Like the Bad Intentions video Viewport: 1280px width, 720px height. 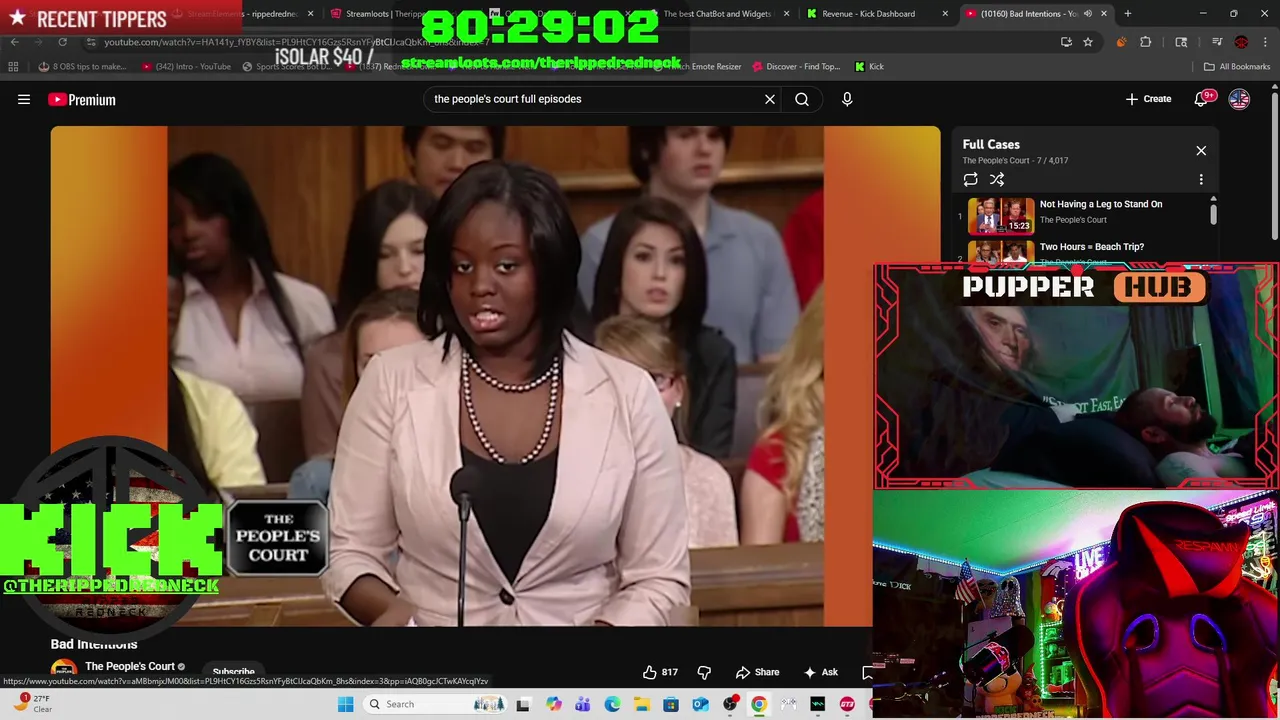tap(660, 672)
